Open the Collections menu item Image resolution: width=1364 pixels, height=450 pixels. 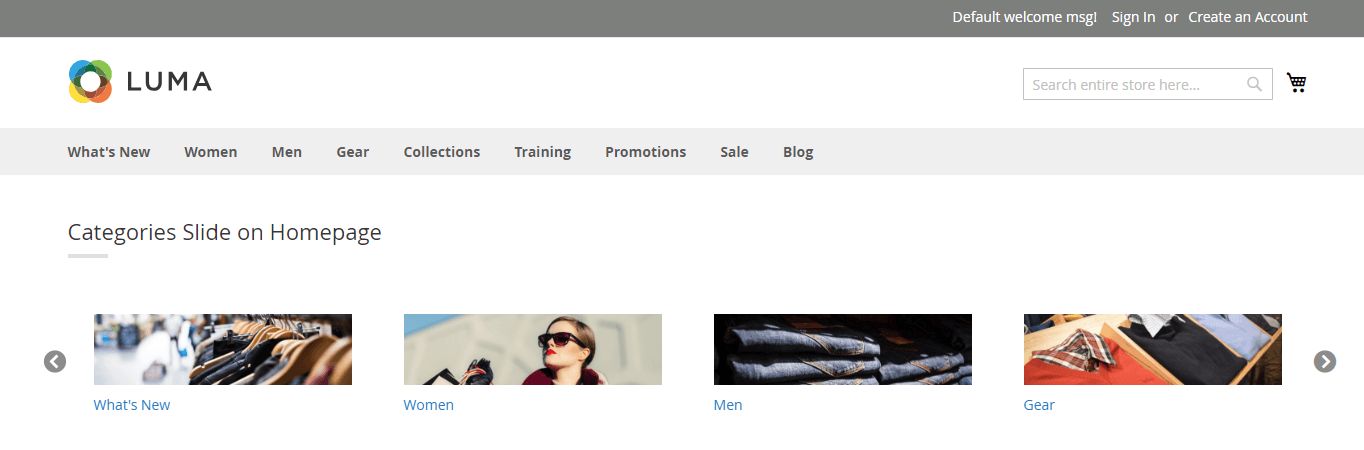[442, 152]
